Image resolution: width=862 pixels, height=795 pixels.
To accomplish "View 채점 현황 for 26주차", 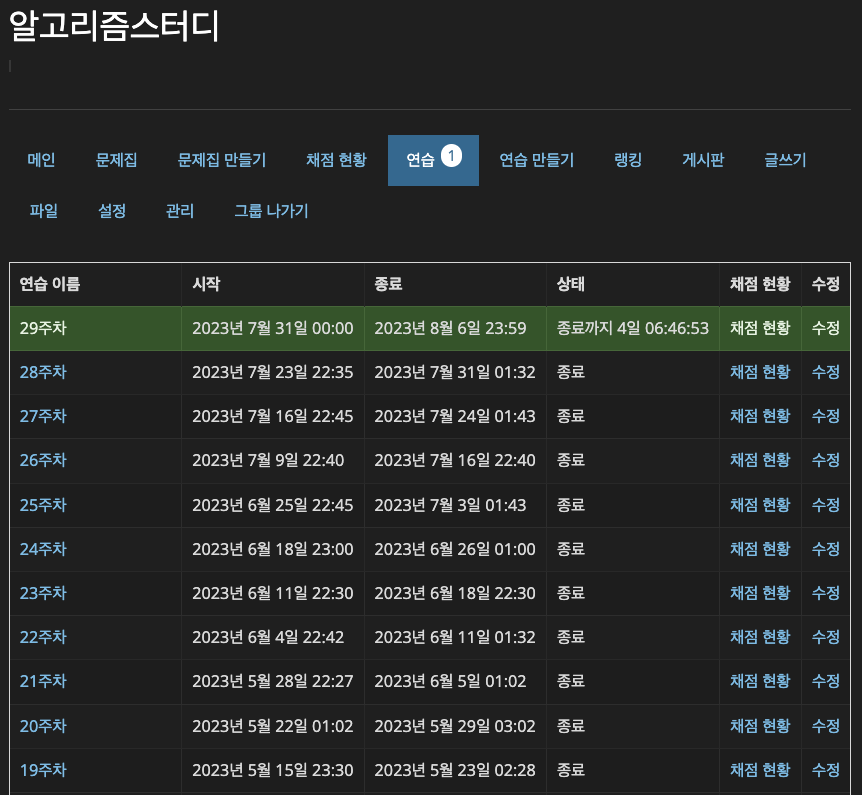I will (760, 460).
